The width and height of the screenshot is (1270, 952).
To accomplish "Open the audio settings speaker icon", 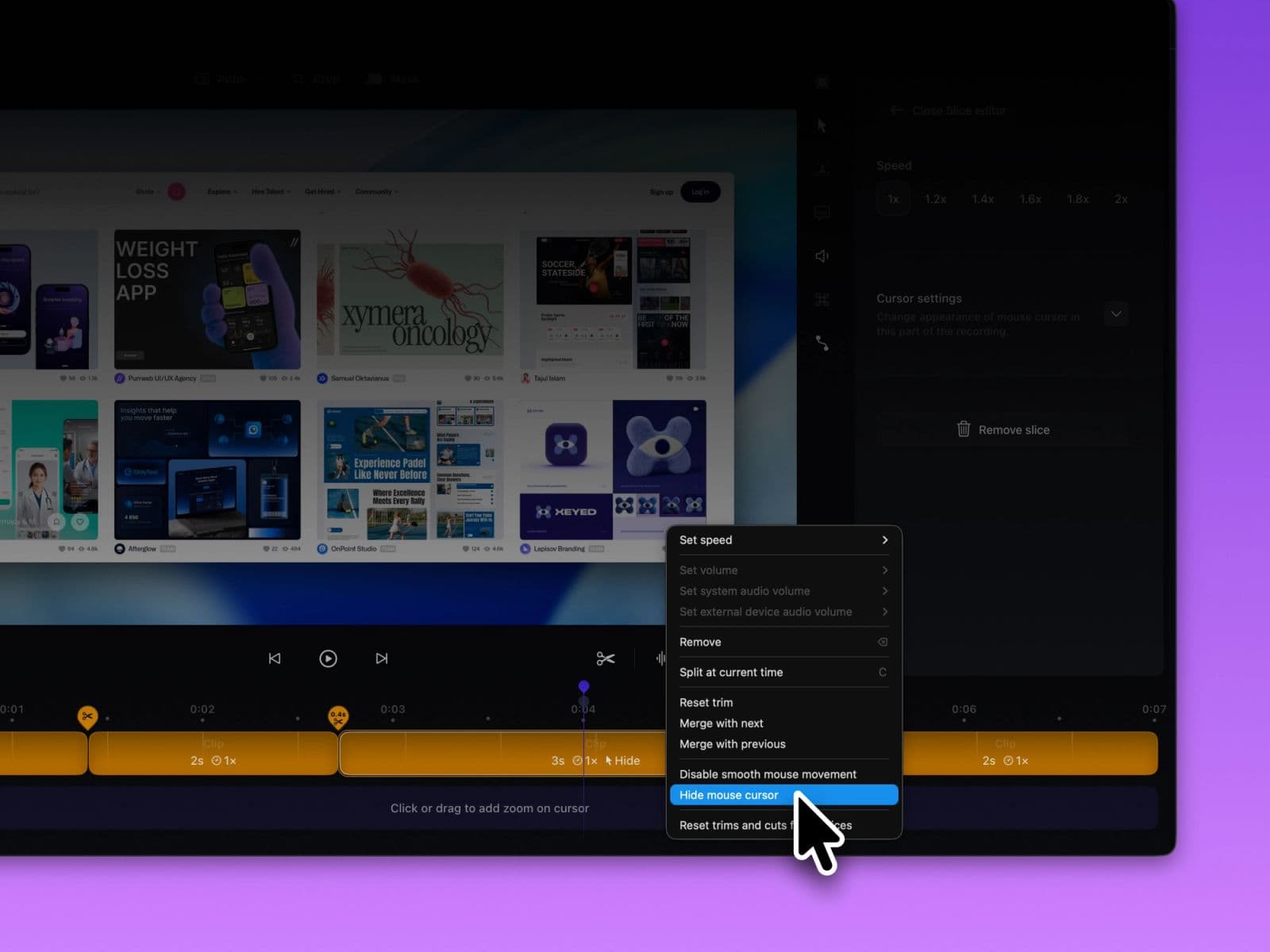I will (822, 255).
